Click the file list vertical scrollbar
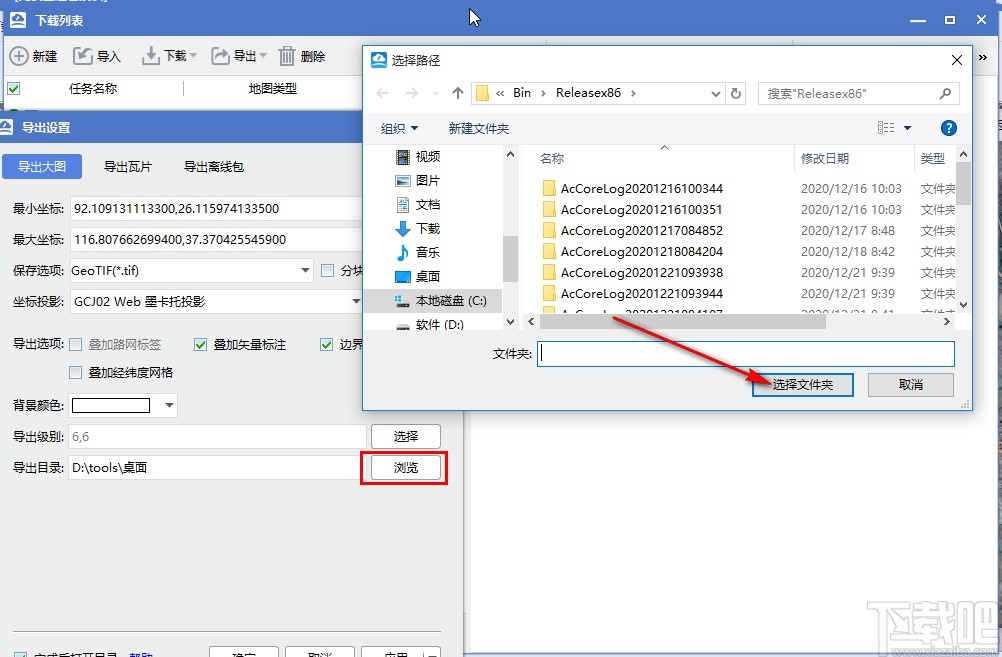This screenshot has height=657, width=1002. coord(963,184)
